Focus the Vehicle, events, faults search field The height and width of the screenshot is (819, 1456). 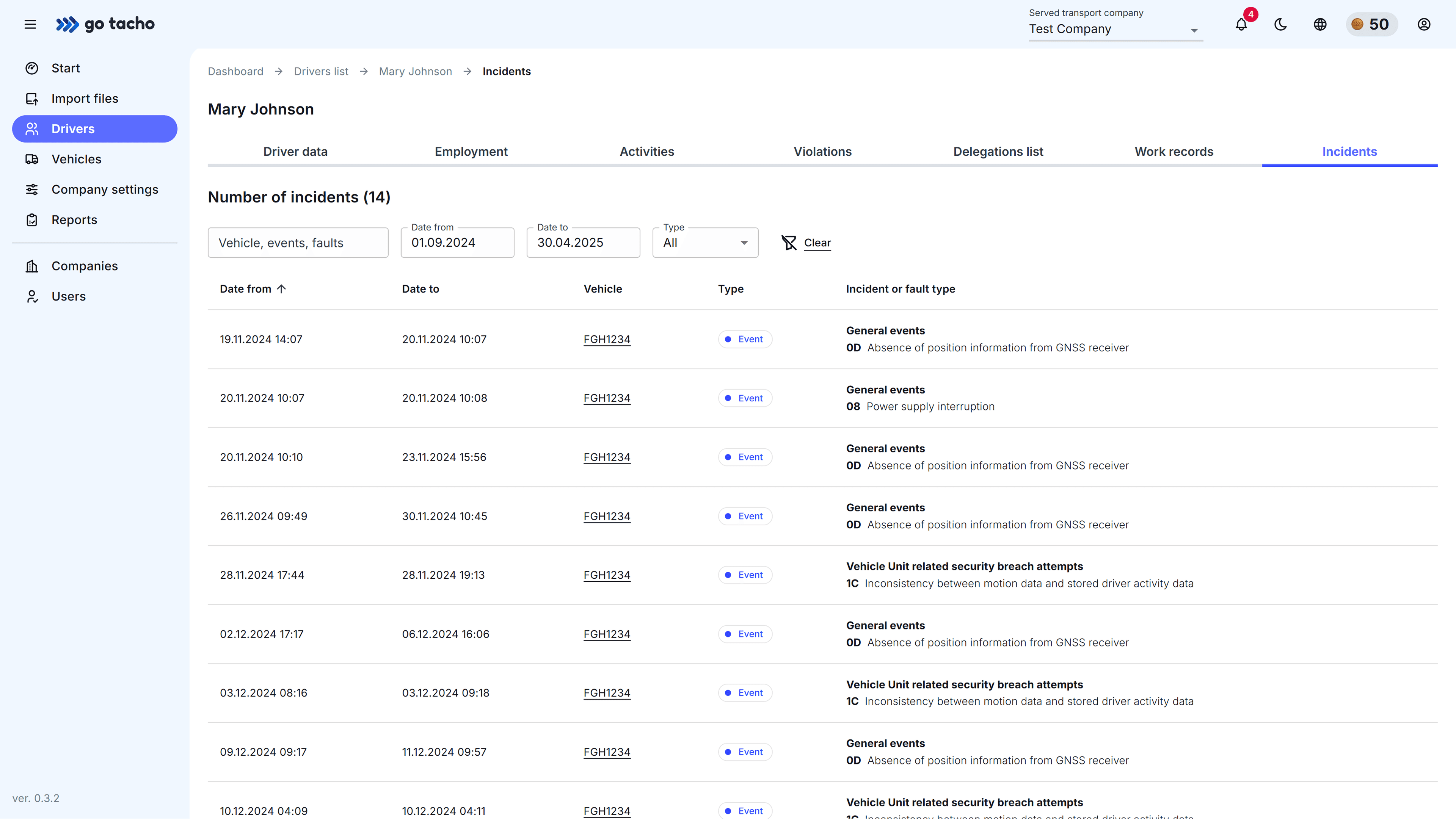point(298,243)
